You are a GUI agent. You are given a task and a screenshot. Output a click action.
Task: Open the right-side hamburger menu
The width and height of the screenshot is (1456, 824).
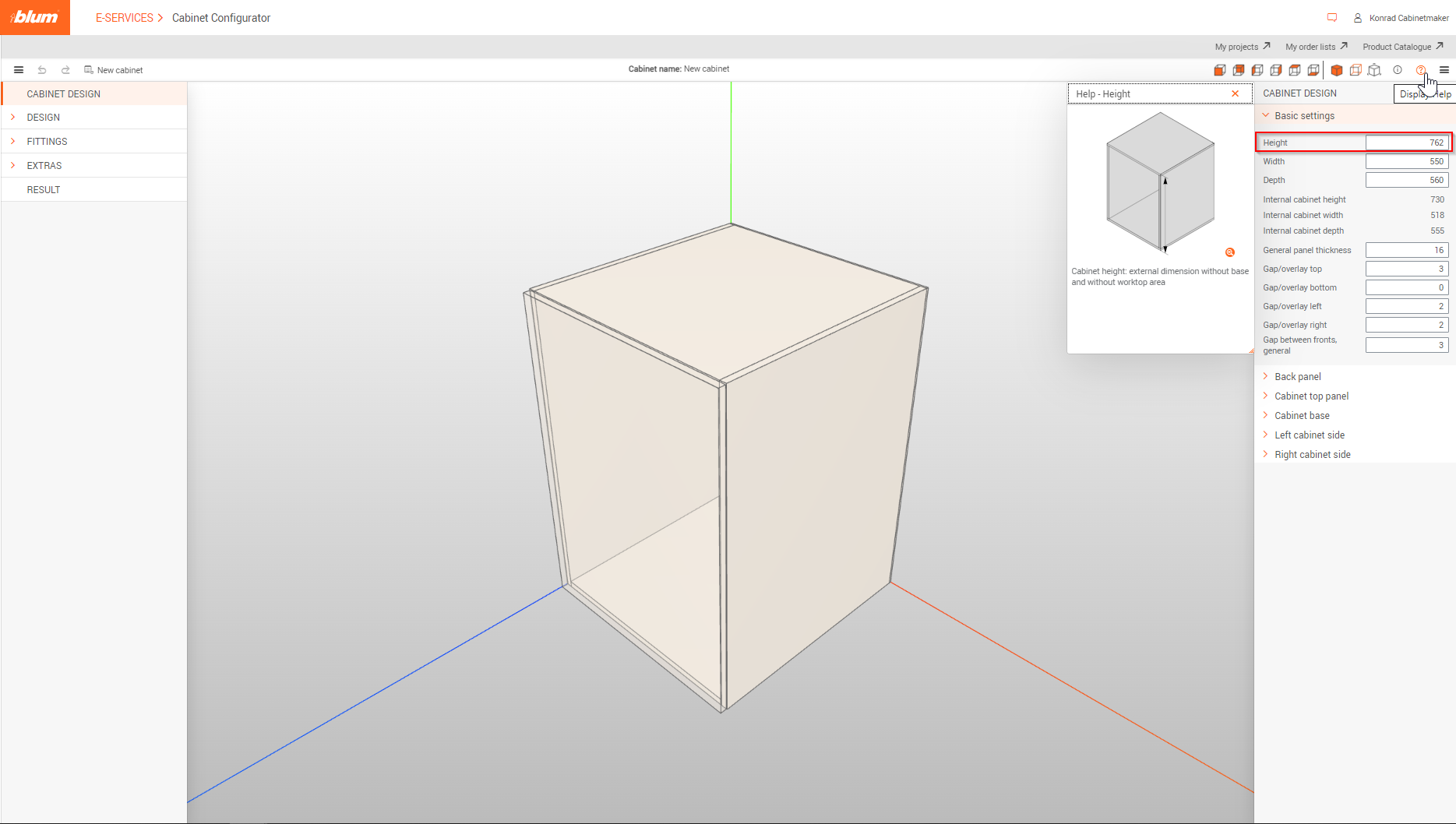click(x=1444, y=70)
